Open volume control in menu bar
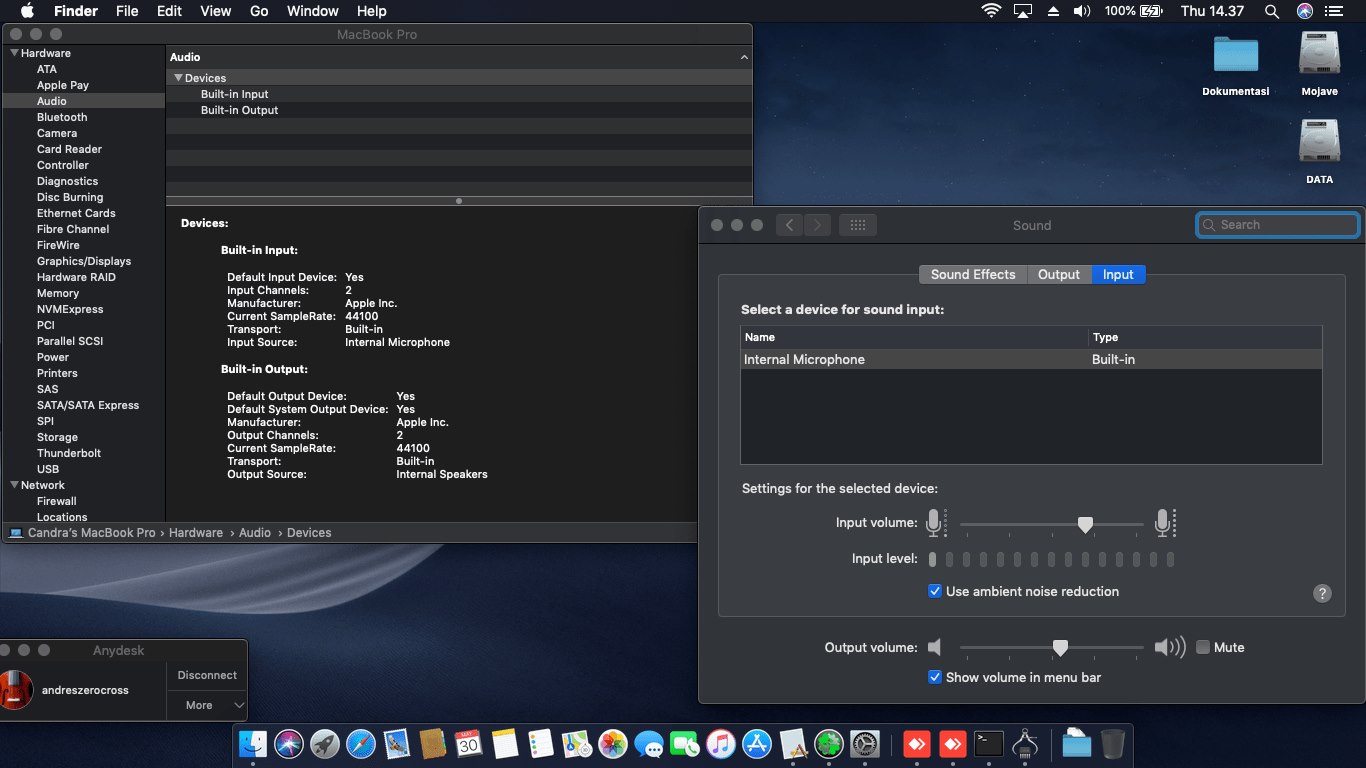Screen dimensions: 1366x768 (1082, 11)
